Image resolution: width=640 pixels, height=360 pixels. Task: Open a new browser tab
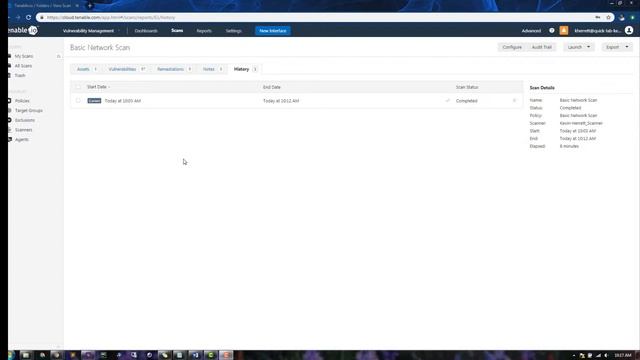click(90, 6)
